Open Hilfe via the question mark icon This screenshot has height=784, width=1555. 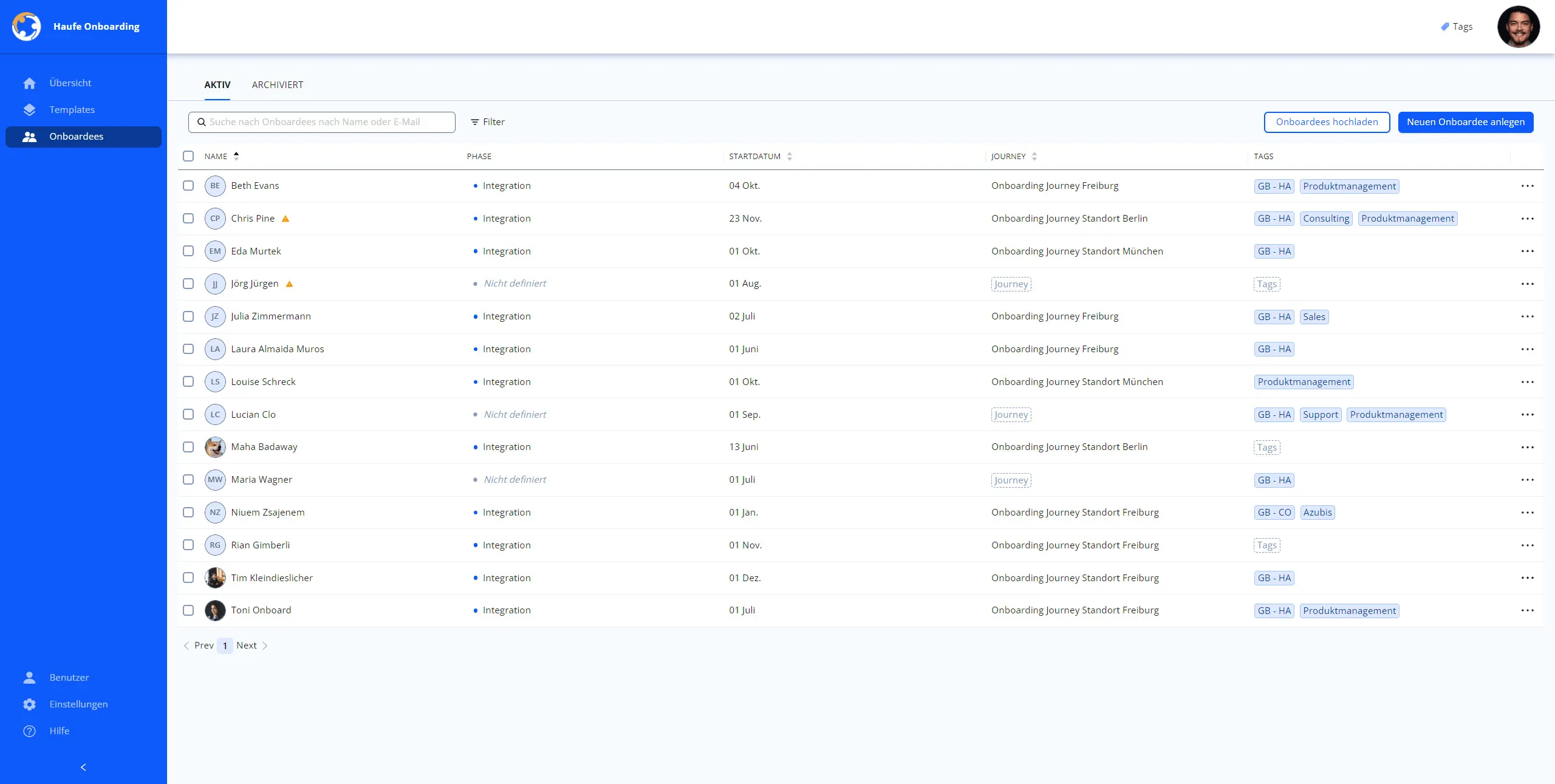coord(29,731)
